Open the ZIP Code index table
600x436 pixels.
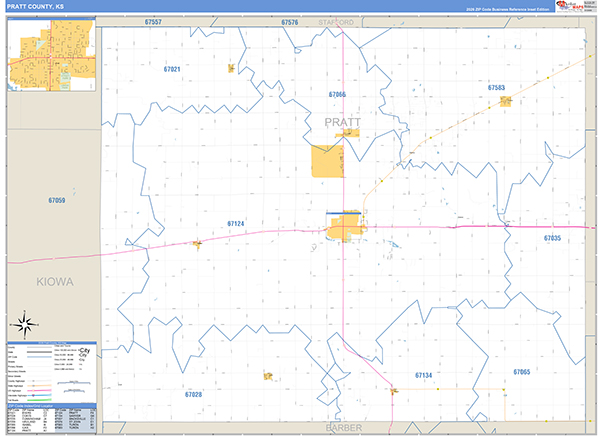coord(52,419)
